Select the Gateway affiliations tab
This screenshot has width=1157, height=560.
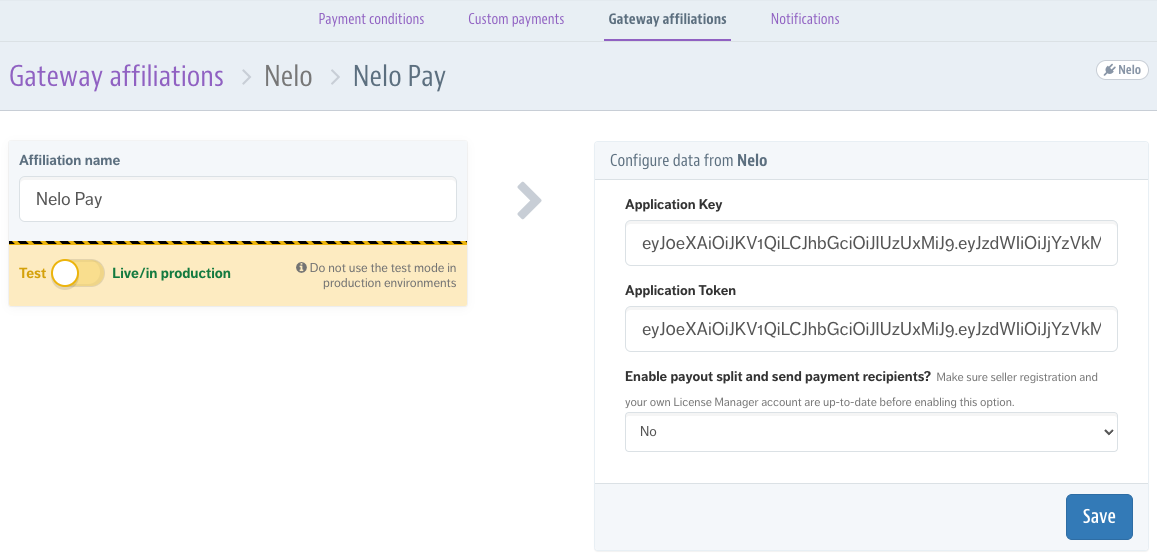(x=667, y=19)
